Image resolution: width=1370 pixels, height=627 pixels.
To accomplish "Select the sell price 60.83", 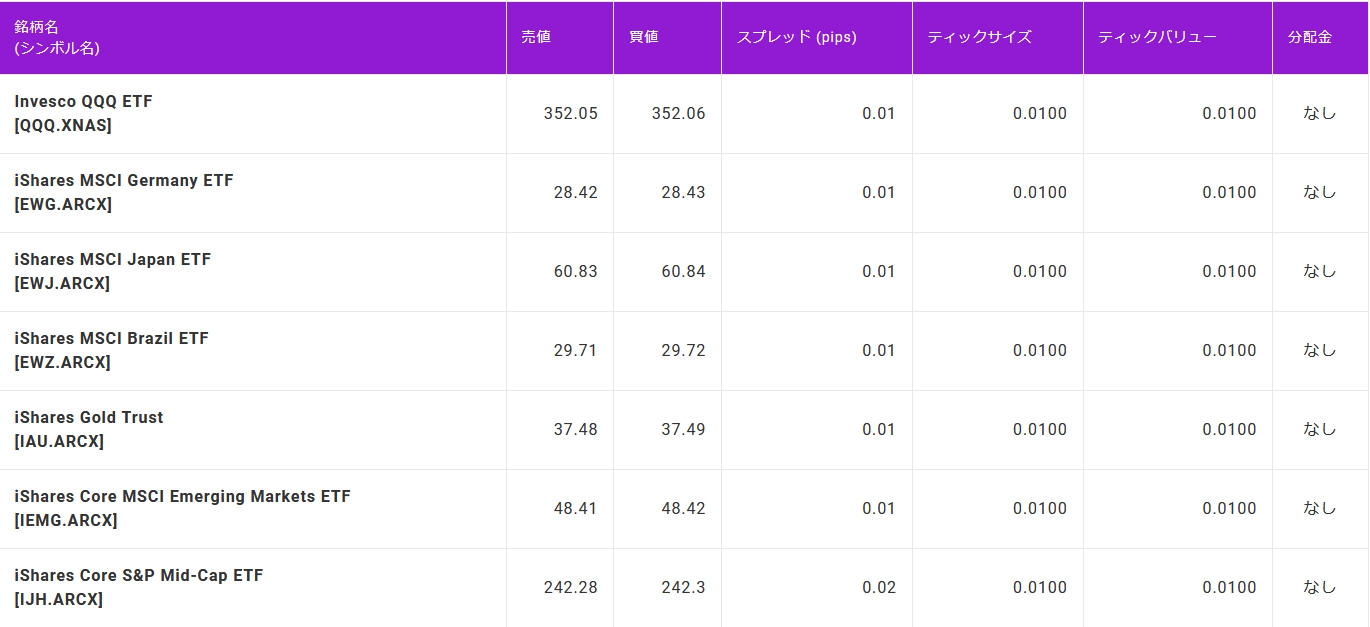I will tap(576, 271).
